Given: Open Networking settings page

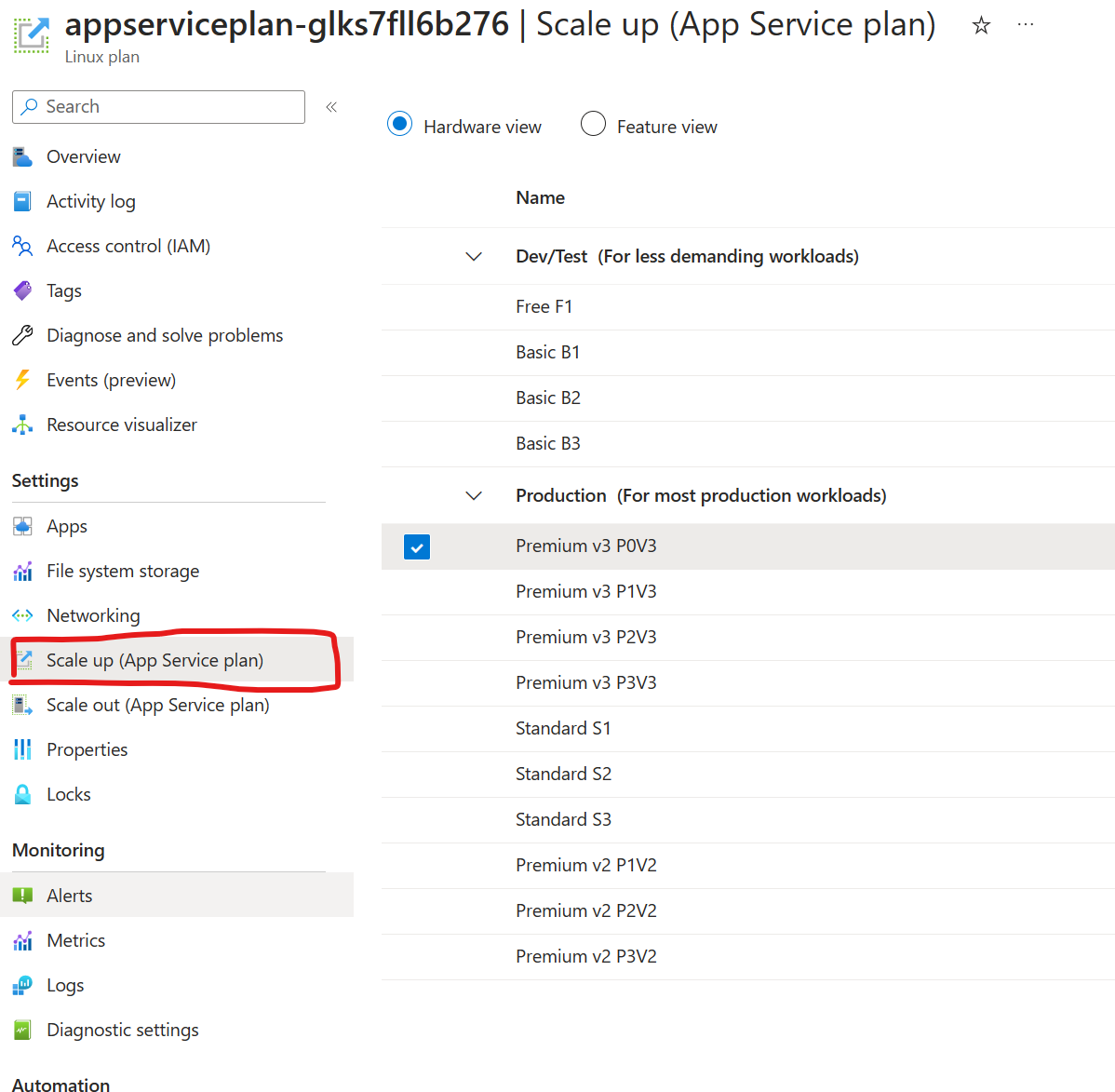Looking at the screenshot, I should pos(93,615).
